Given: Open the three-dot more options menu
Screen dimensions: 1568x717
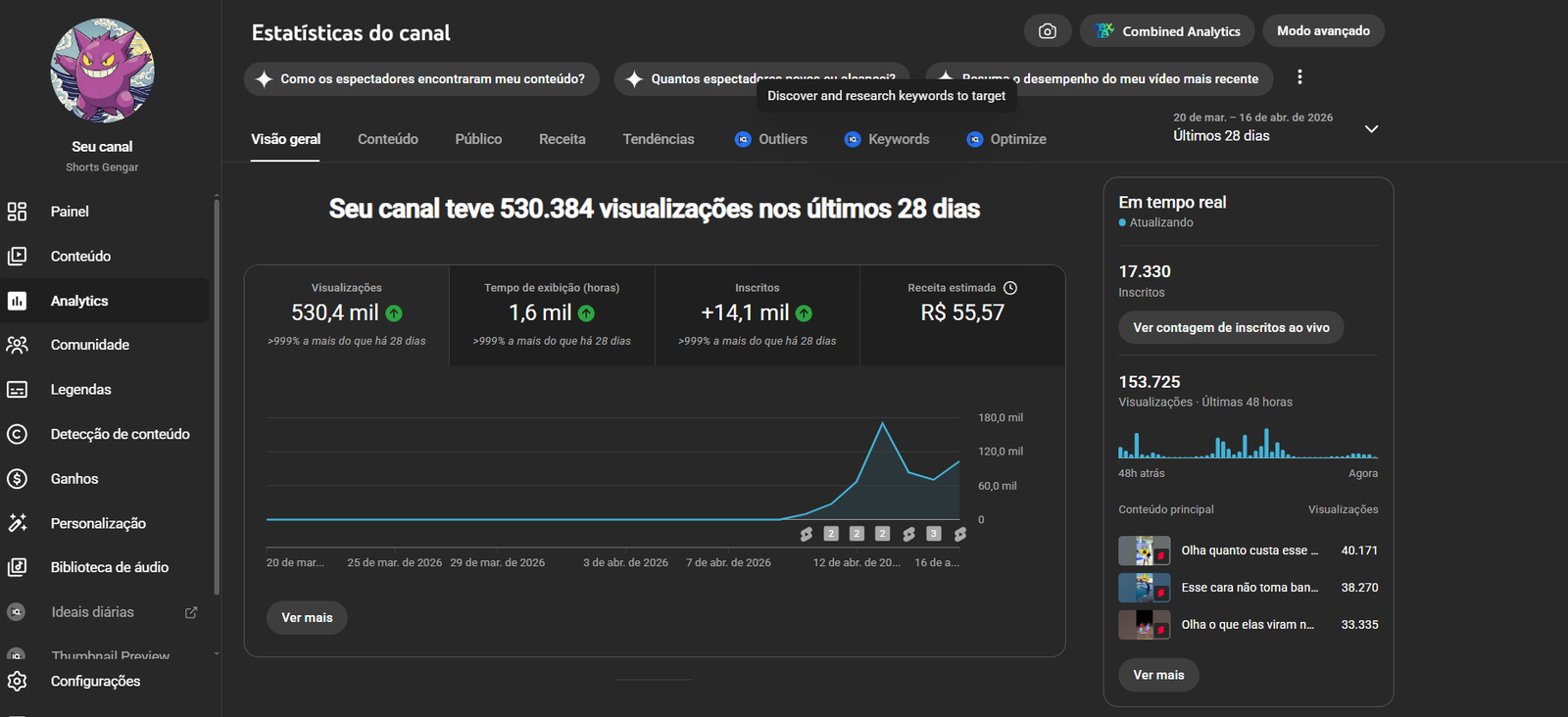Looking at the screenshot, I should tap(1299, 77).
